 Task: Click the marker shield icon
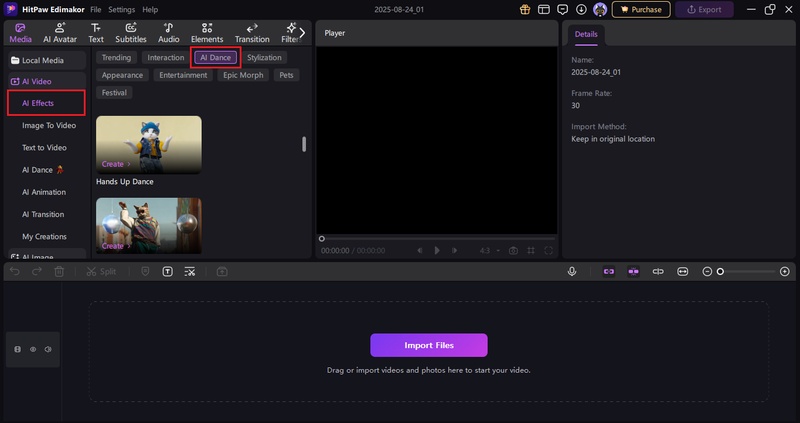(145, 272)
